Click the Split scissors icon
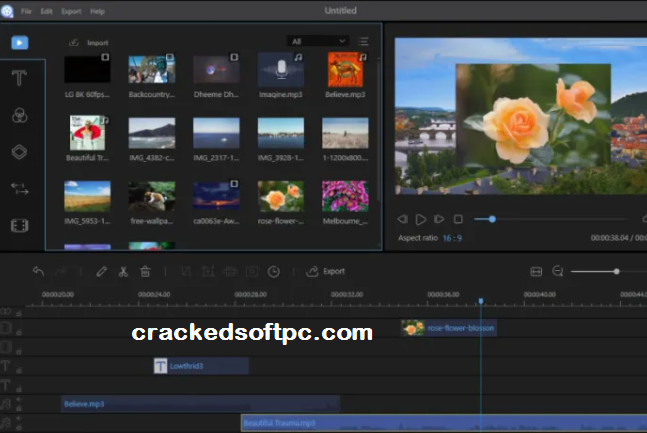Viewport: 647px width, 433px height. pos(123,271)
